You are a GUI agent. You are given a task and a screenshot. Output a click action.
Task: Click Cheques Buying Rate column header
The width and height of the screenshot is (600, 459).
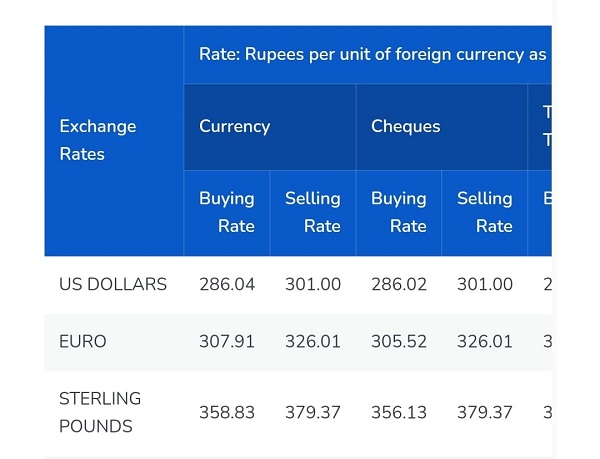click(399, 213)
